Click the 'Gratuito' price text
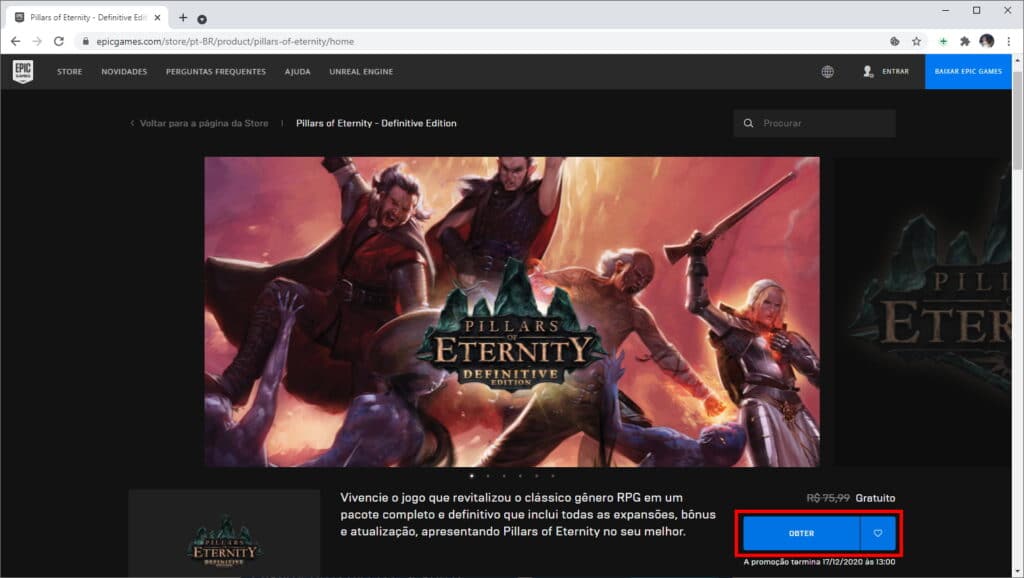The image size is (1024, 578). pos(875,498)
